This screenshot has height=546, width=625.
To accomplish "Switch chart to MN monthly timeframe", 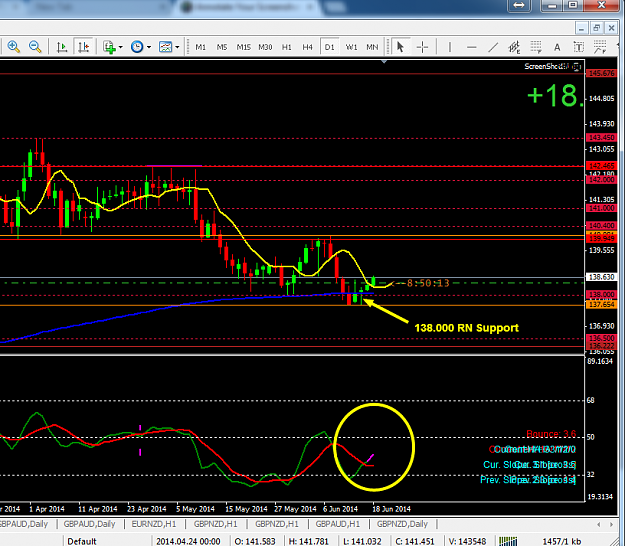I will (372, 47).
